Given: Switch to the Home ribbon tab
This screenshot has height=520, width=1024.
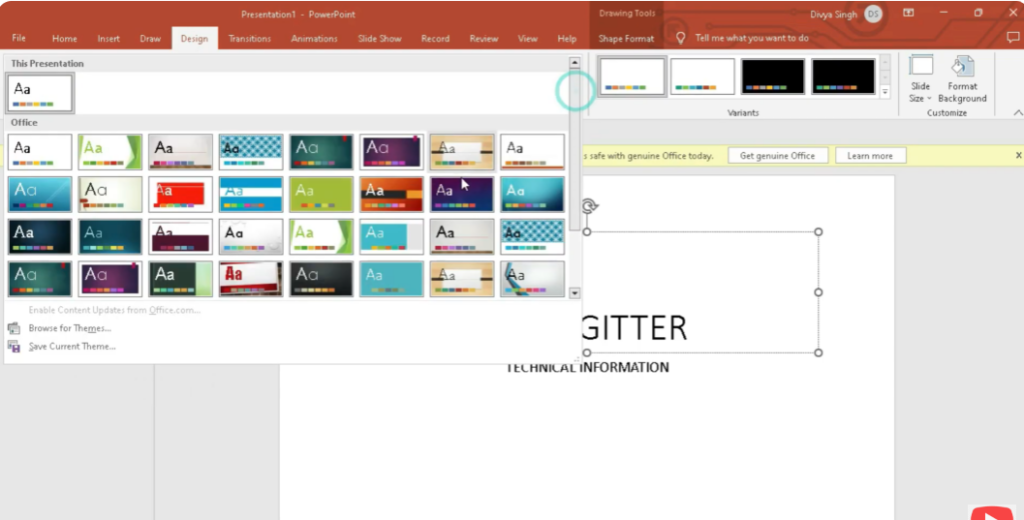Looking at the screenshot, I should tap(64, 39).
